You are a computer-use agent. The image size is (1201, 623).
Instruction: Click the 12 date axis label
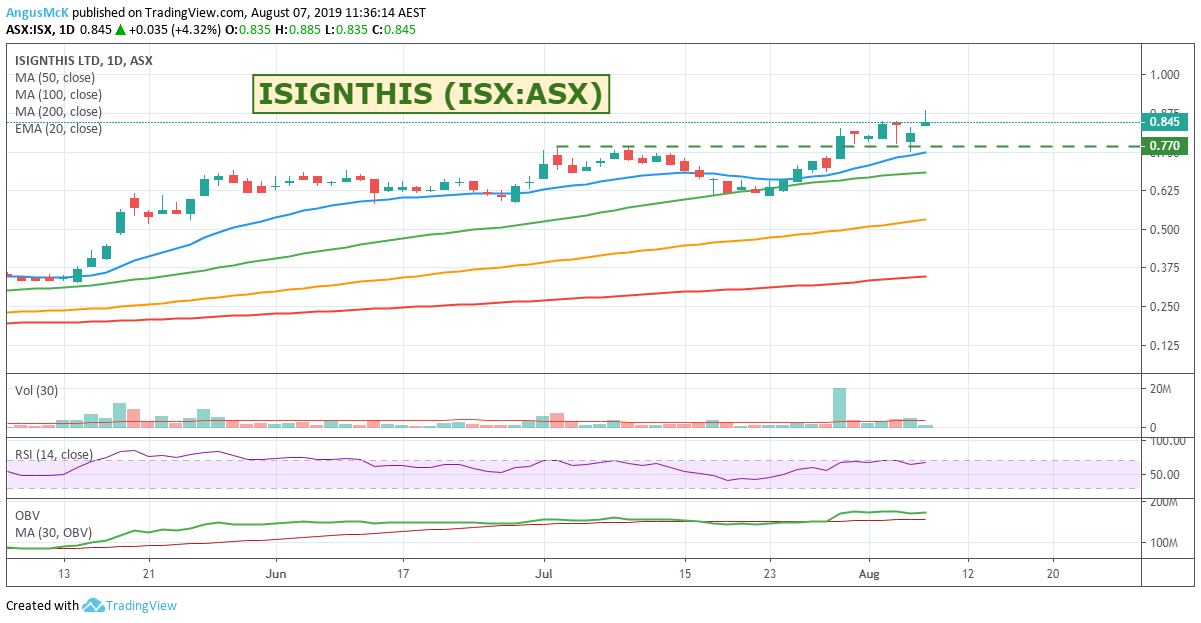pyautogui.click(x=968, y=574)
